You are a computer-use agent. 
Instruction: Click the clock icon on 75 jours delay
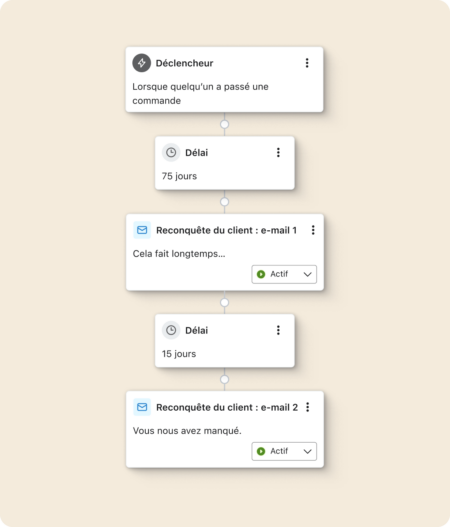click(x=171, y=153)
